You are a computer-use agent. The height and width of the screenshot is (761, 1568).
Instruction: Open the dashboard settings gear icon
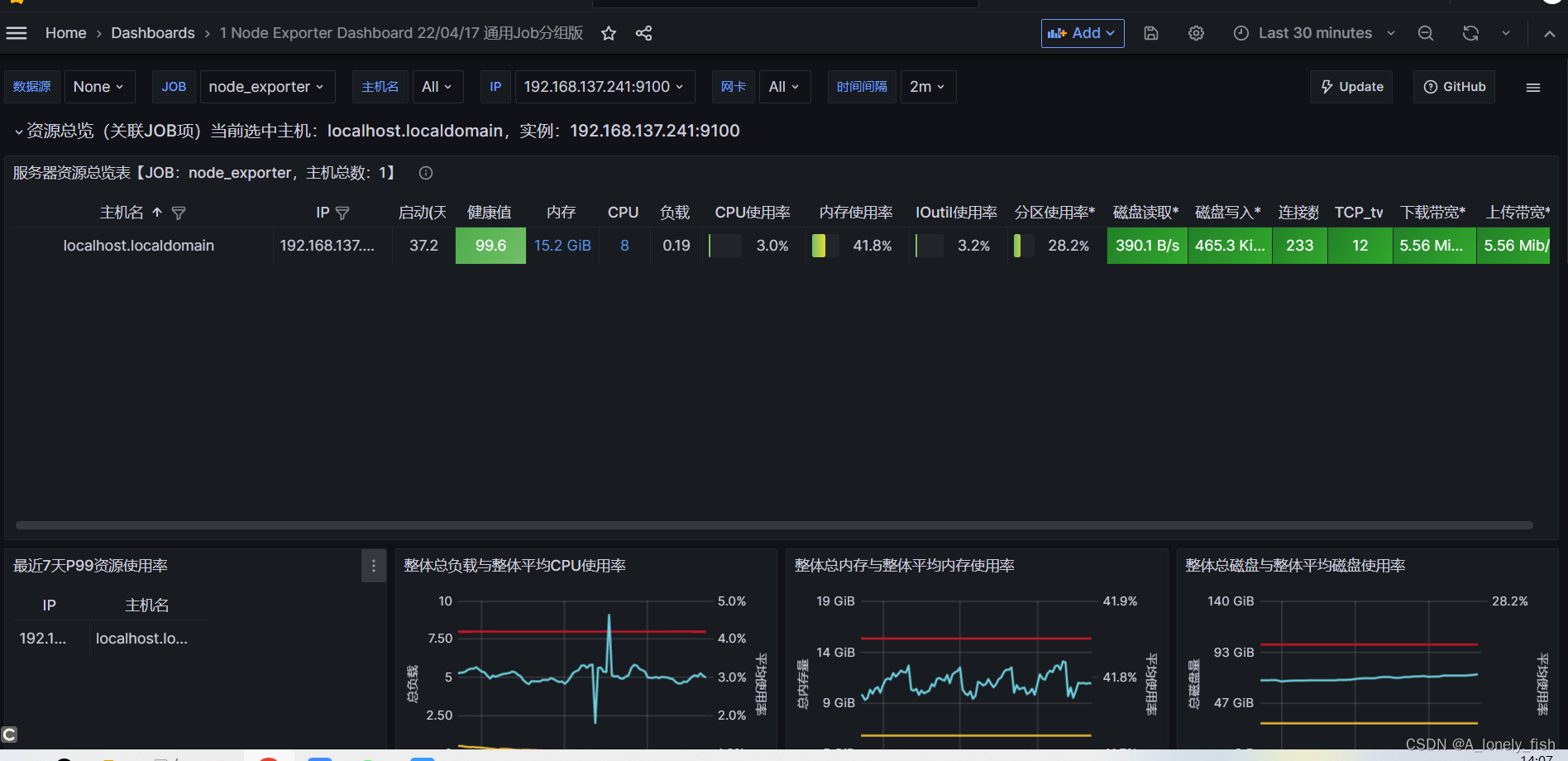pyautogui.click(x=1196, y=33)
